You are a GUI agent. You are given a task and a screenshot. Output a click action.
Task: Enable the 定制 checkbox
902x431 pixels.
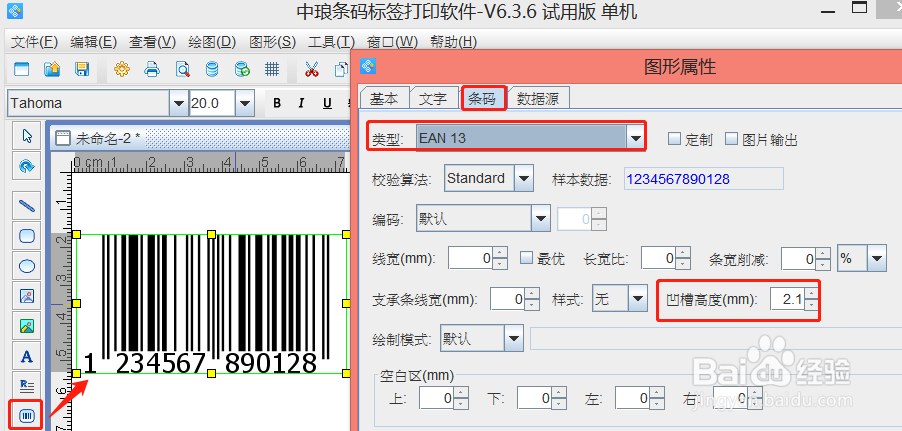coord(675,139)
